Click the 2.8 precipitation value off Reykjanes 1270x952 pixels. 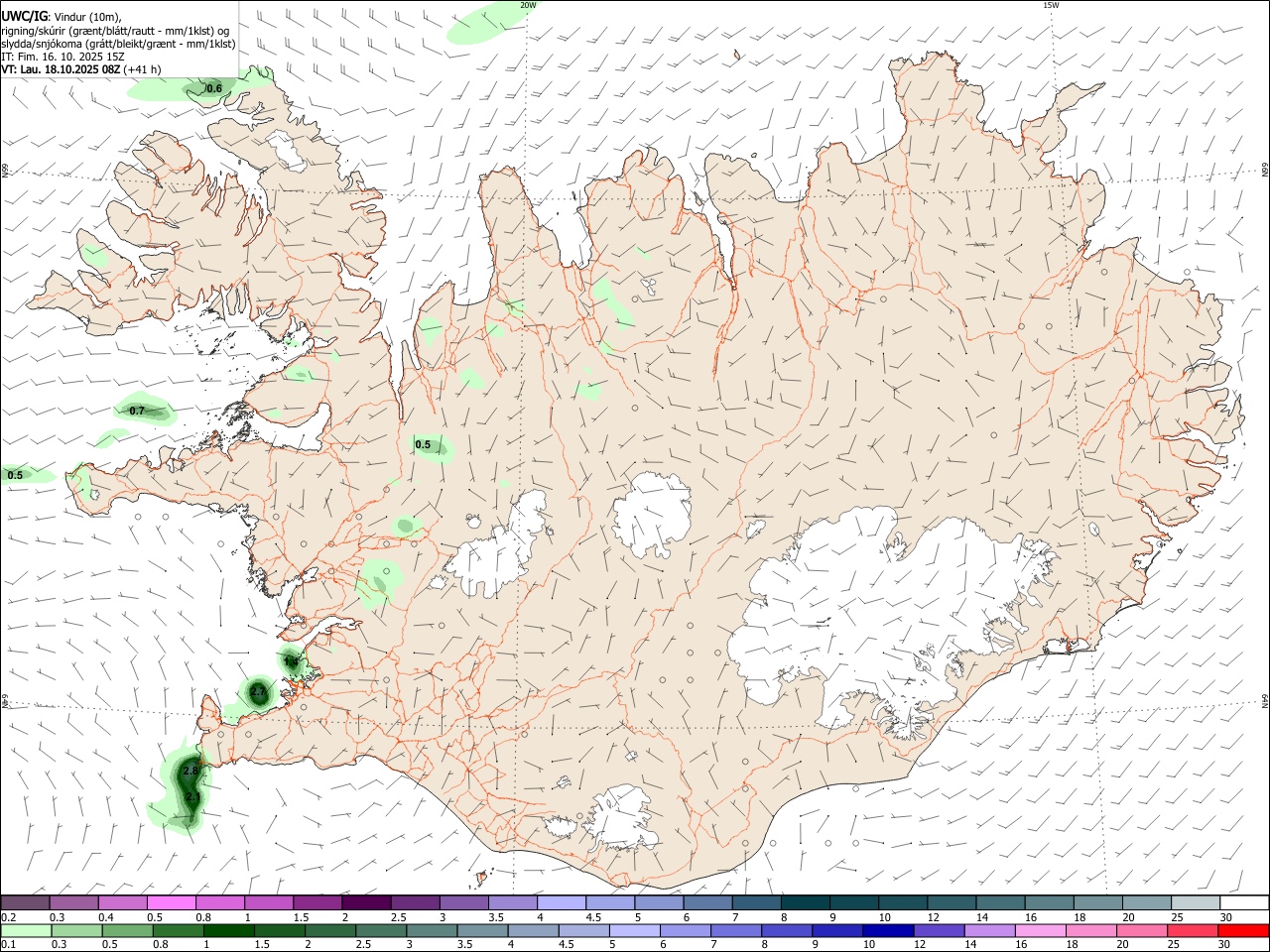[191, 770]
